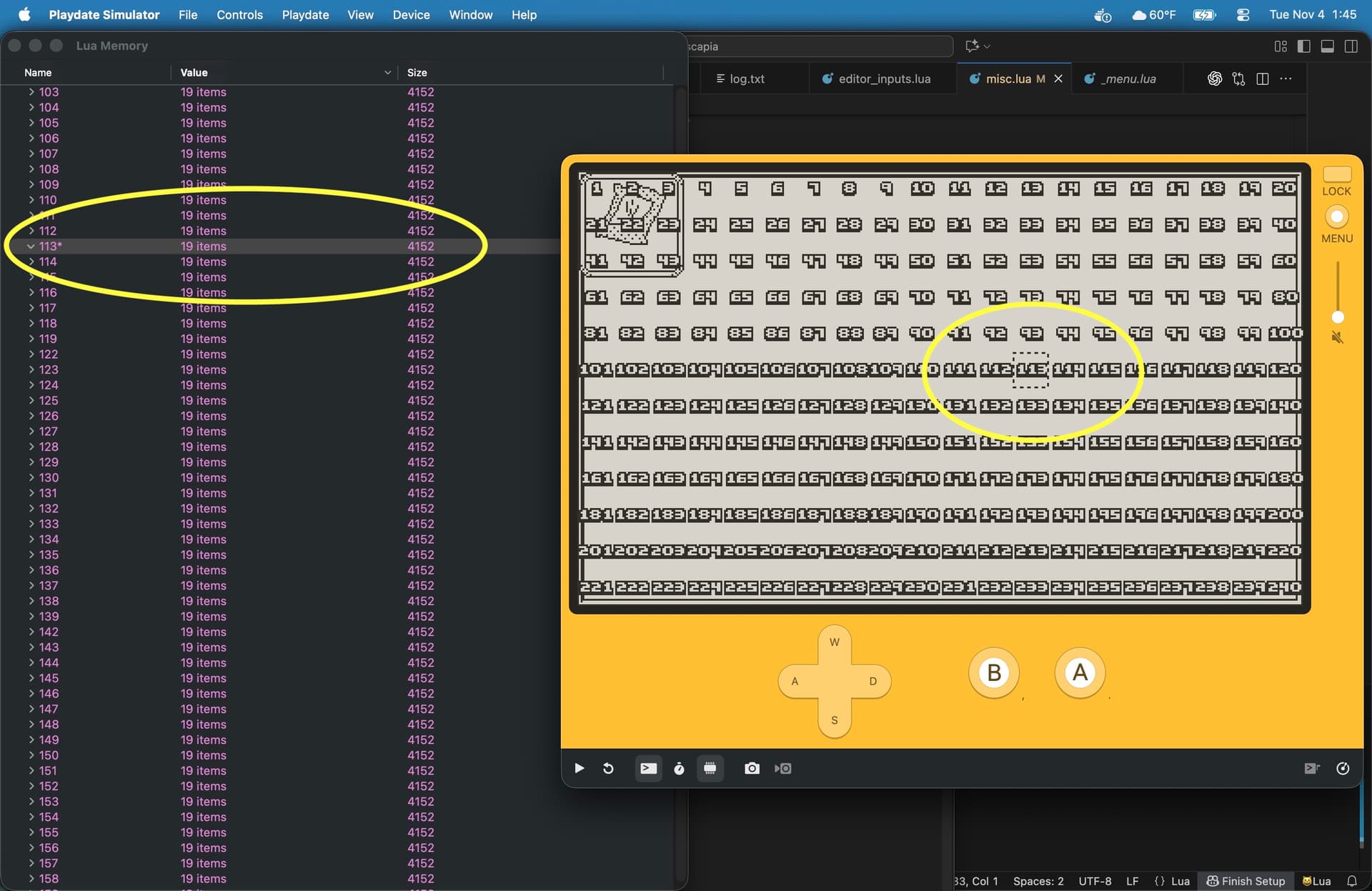This screenshot has width=1372, height=891.
Task: Expand the 128 row in Lua Memory
Action: (31, 447)
